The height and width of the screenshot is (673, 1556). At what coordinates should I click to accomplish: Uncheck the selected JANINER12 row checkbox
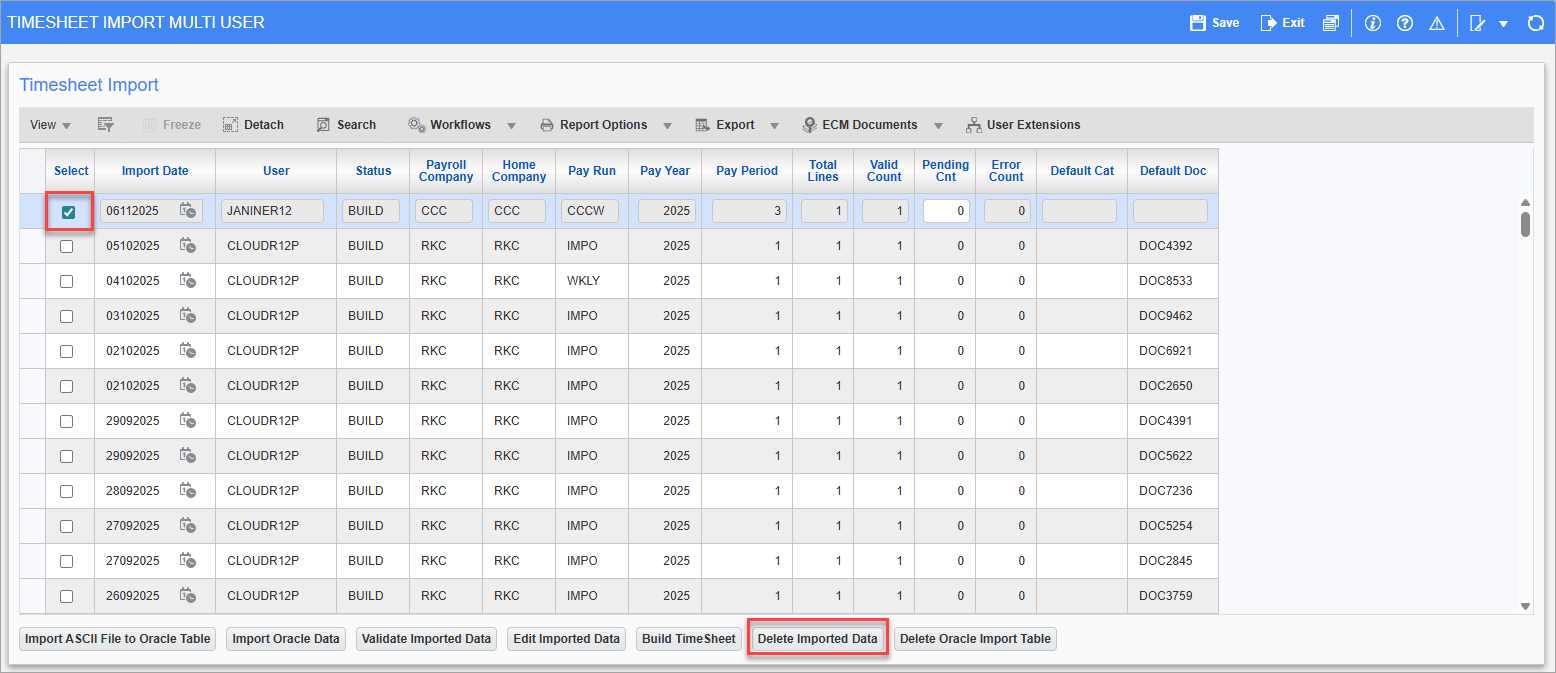[x=69, y=211]
